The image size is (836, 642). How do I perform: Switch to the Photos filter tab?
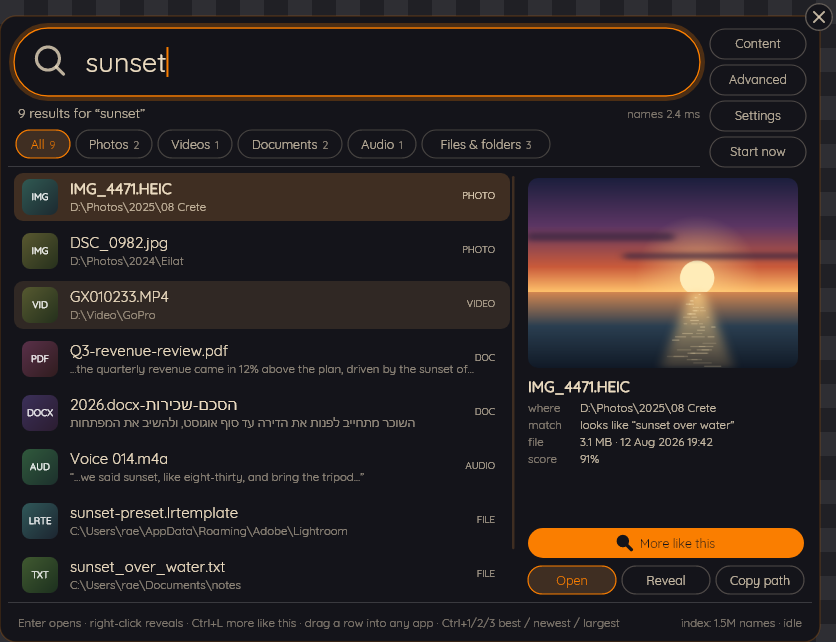coord(114,145)
